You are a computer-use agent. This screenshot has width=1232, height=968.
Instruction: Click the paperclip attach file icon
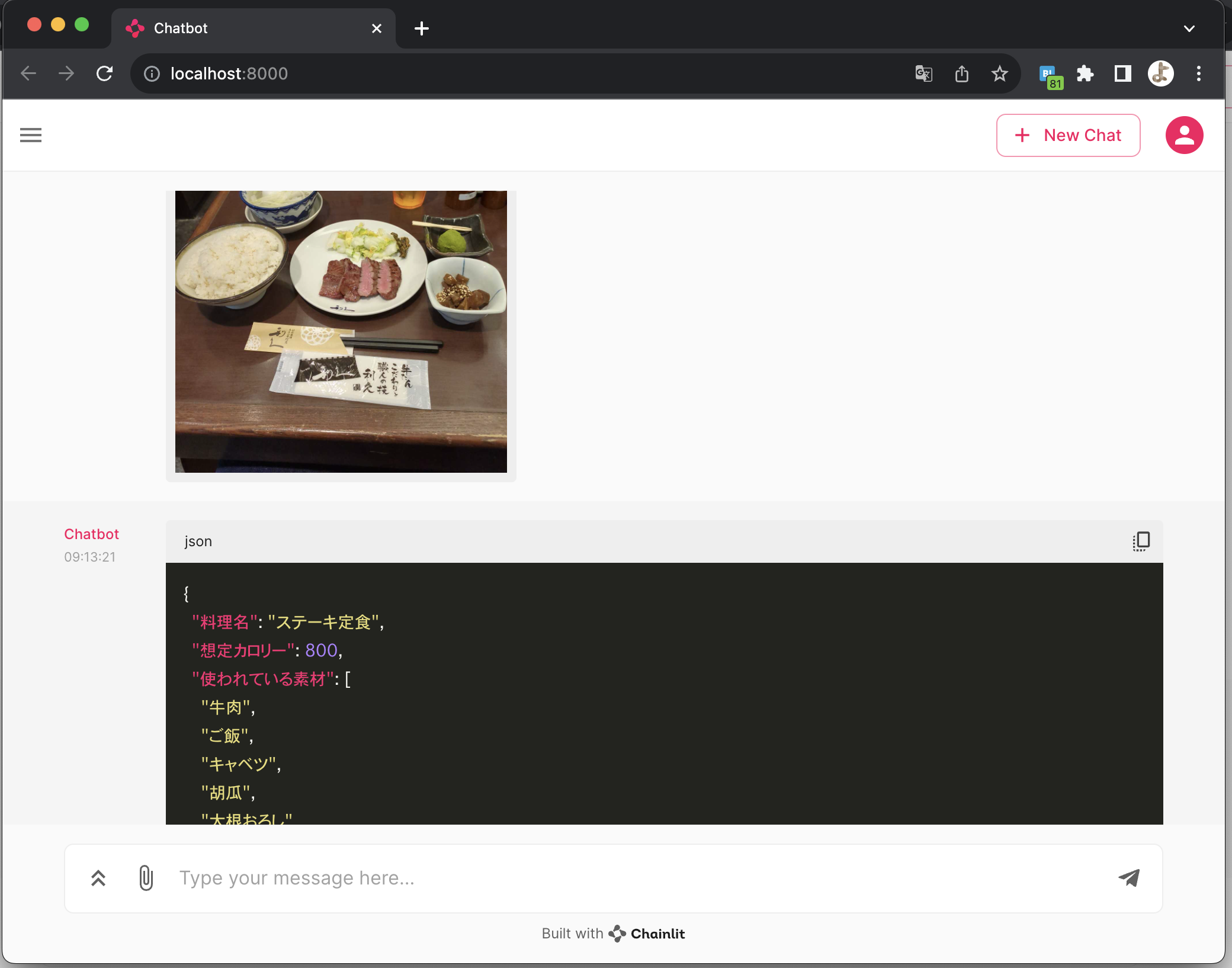(146, 877)
